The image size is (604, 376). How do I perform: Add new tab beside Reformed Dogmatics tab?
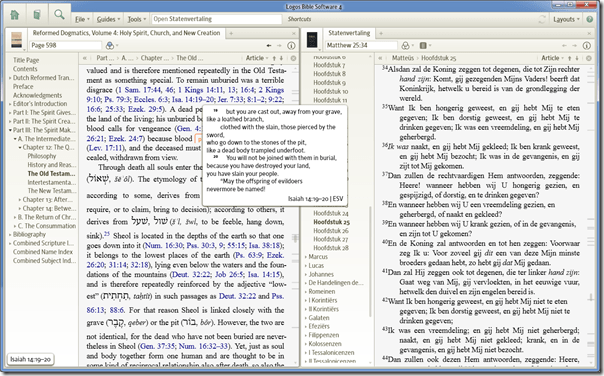click(231, 34)
